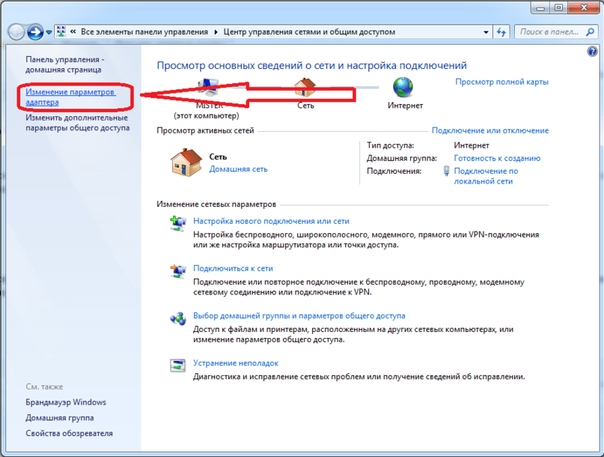Open Устранение неполадок link
The width and height of the screenshot is (604, 457).
click(x=235, y=363)
